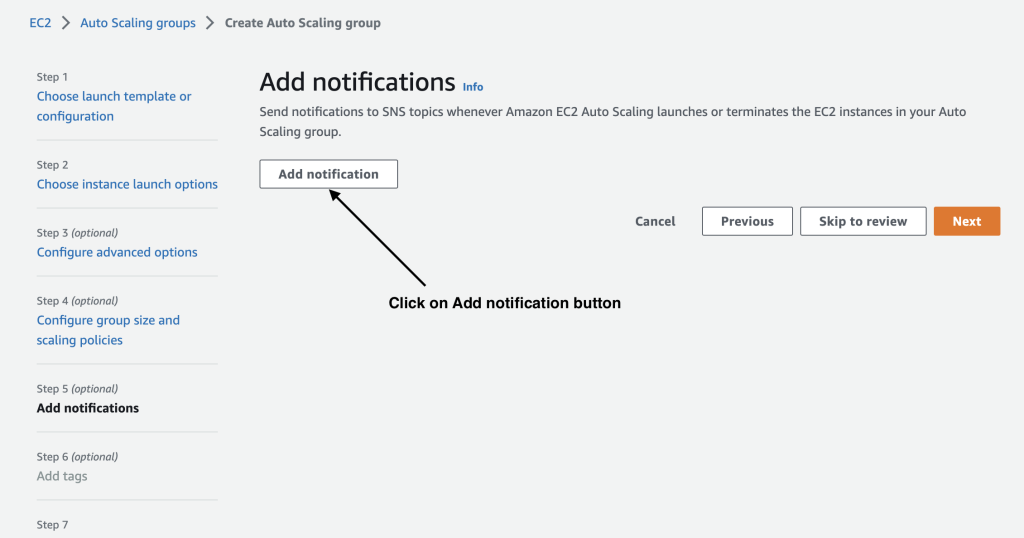The width and height of the screenshot is (1024, 538).
Task: Proceed with the orange Next button
Action: coord(966,221)
